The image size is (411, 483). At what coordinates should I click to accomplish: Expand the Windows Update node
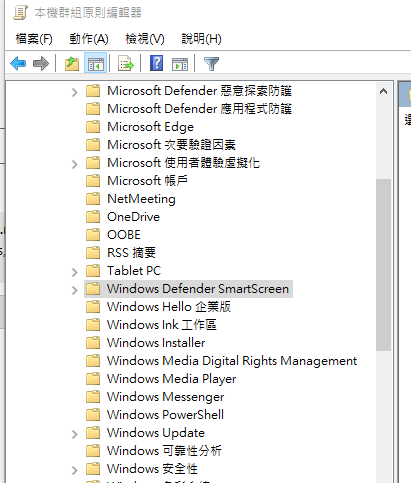(75, 434)
